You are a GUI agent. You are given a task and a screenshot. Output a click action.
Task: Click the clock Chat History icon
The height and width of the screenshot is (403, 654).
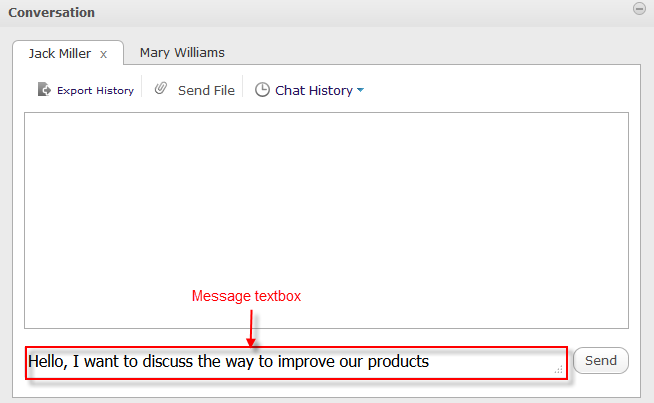pyautogui.click(x=262, y=90)
